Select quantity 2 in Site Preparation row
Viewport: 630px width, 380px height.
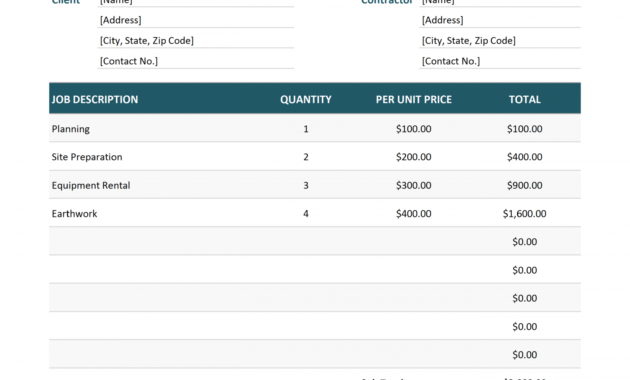tap(306, 157)
